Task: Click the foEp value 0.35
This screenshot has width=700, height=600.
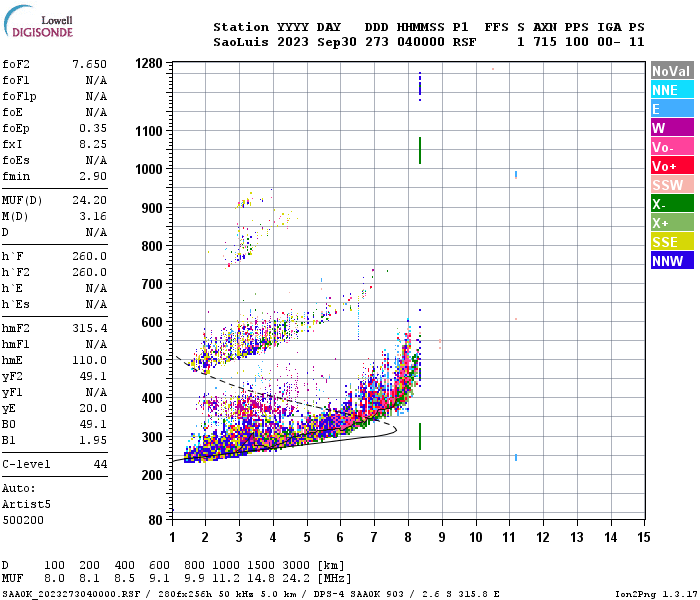Action: click(93, 128)
